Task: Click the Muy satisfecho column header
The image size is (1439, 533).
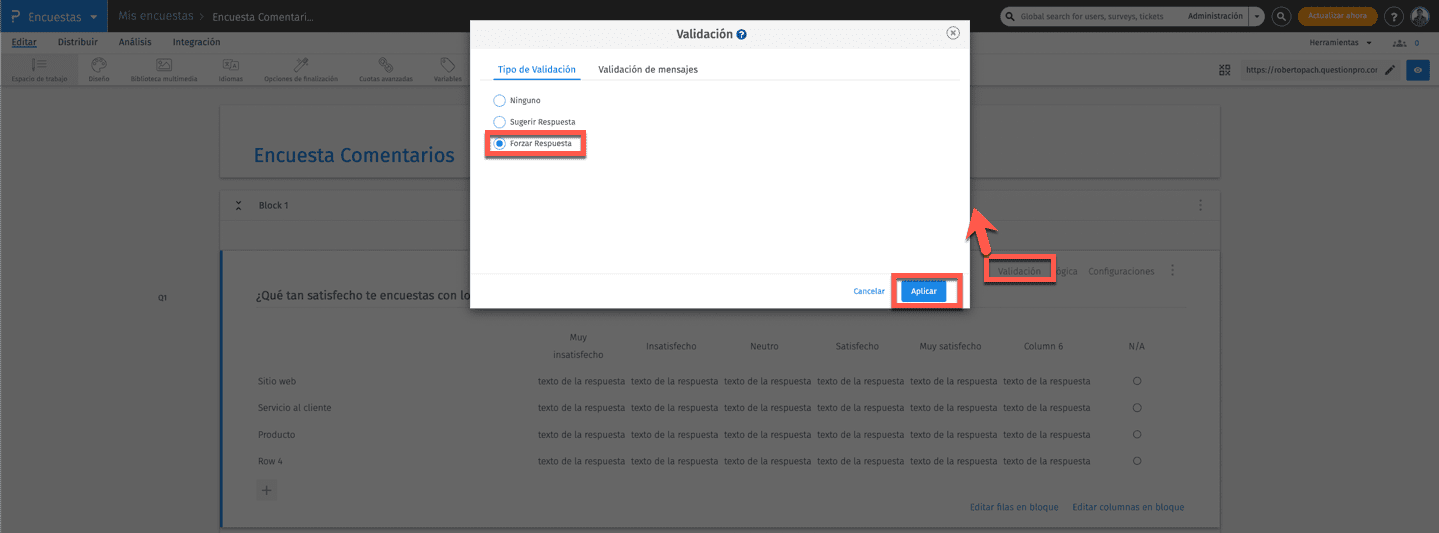Action: pos(950,346)
